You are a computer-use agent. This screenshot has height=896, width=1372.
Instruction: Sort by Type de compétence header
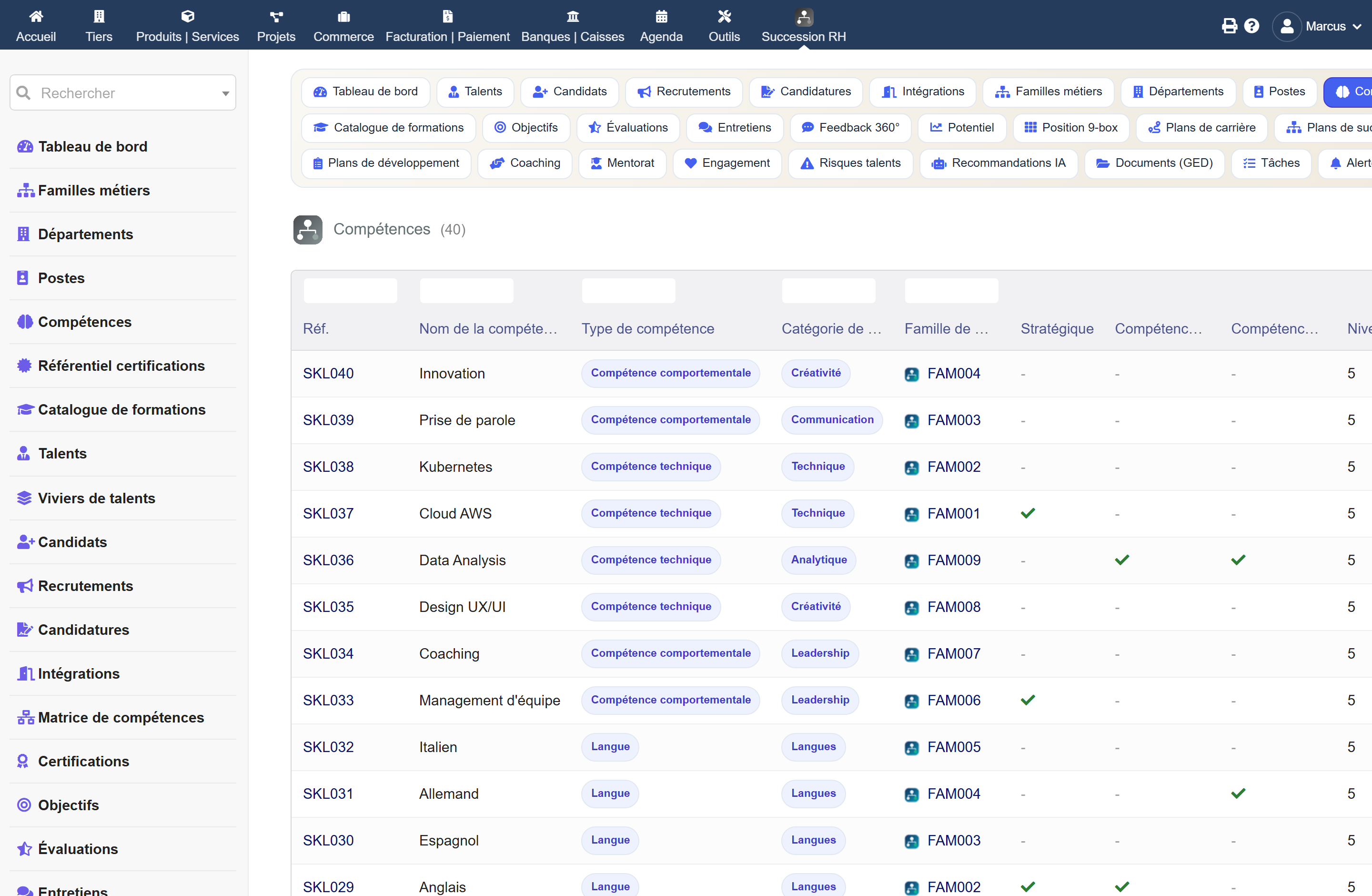click(647, 329)
